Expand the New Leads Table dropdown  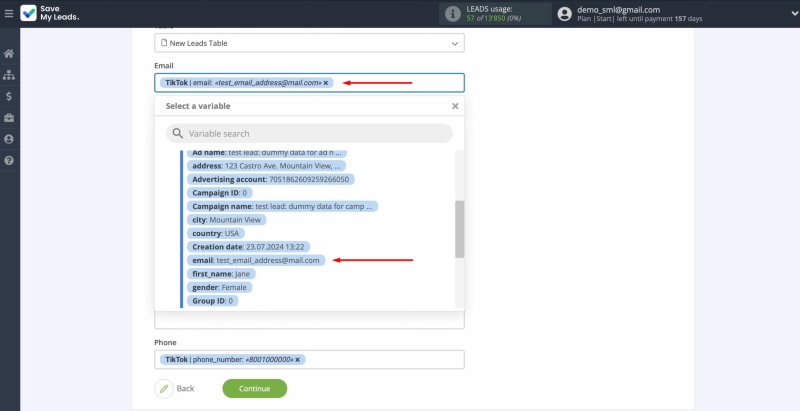click(x=455, y=43)
